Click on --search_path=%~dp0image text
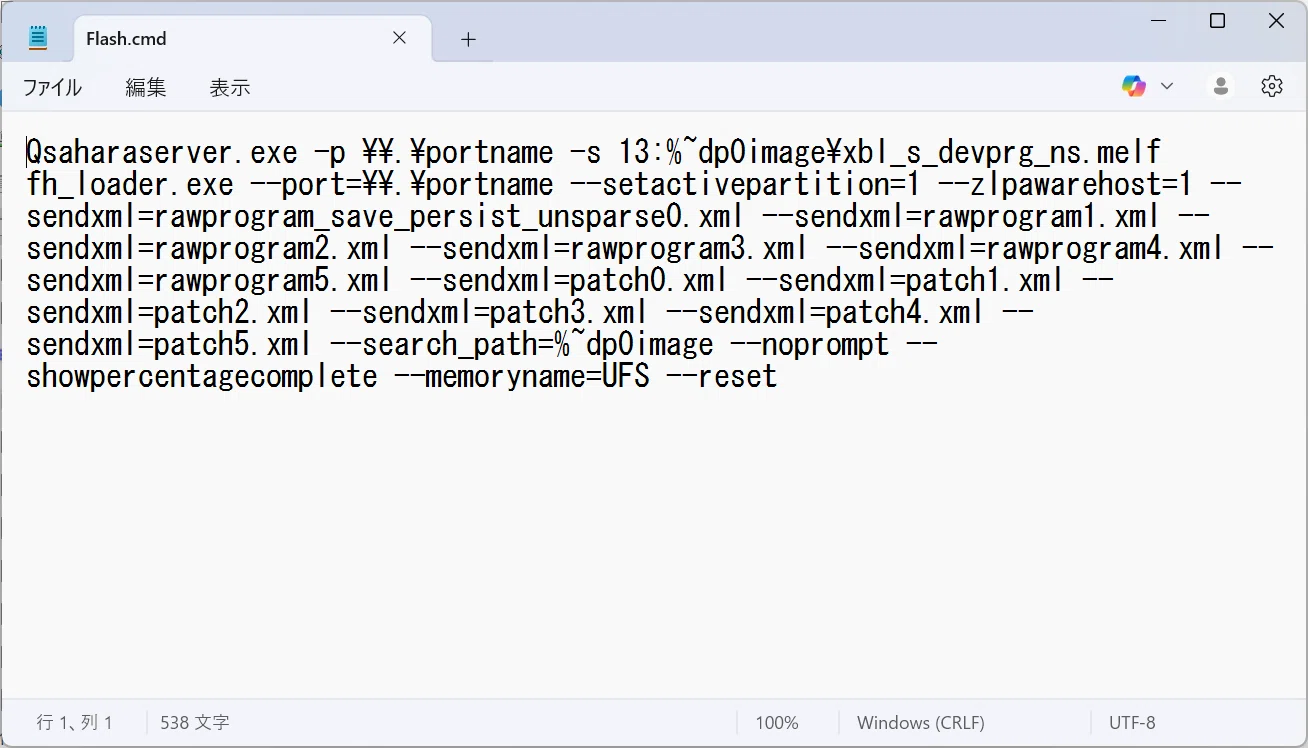 pyautogui.click(x=522, y=344)
